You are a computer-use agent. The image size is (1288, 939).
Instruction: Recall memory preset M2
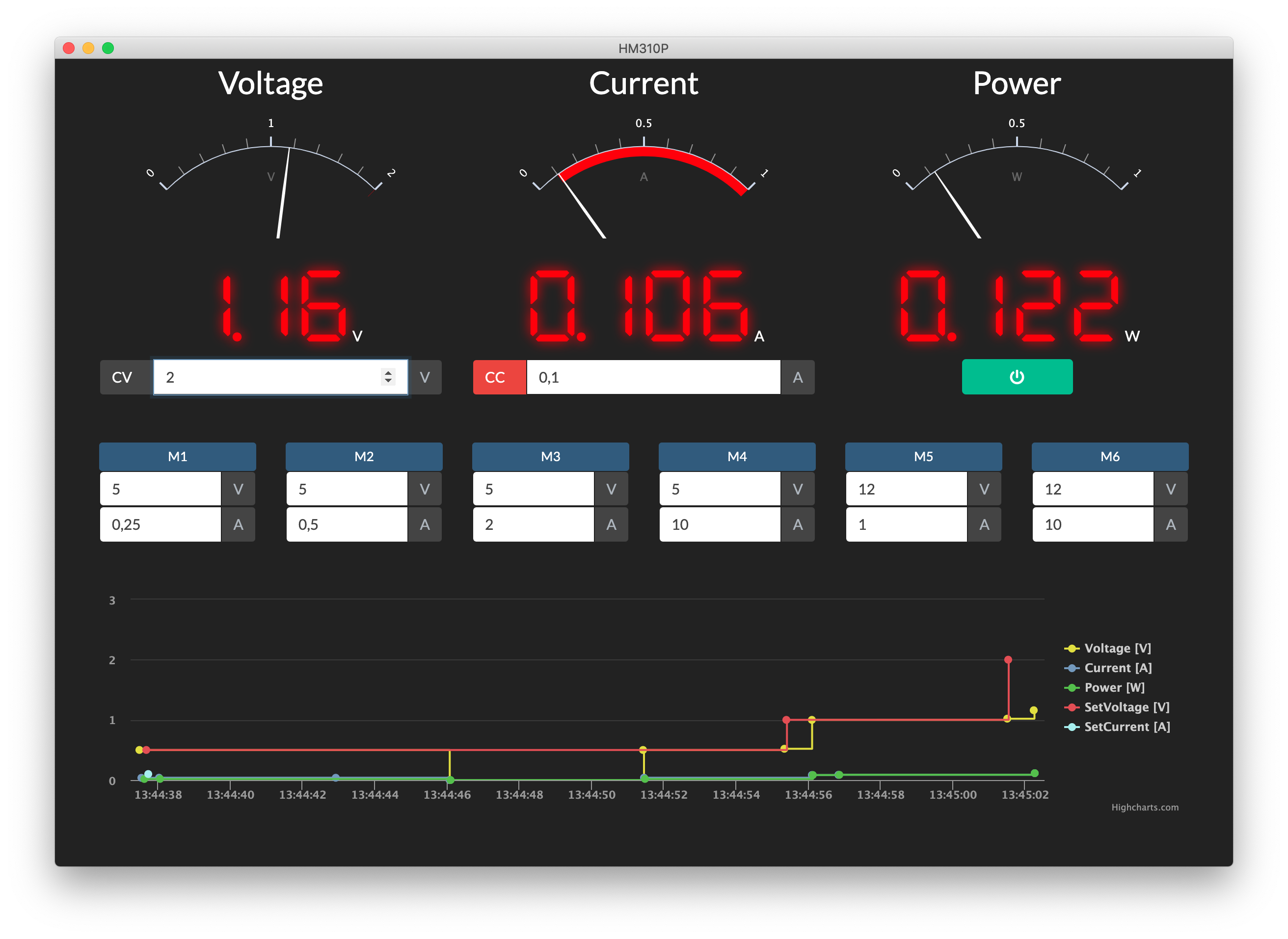click(364, 456)
